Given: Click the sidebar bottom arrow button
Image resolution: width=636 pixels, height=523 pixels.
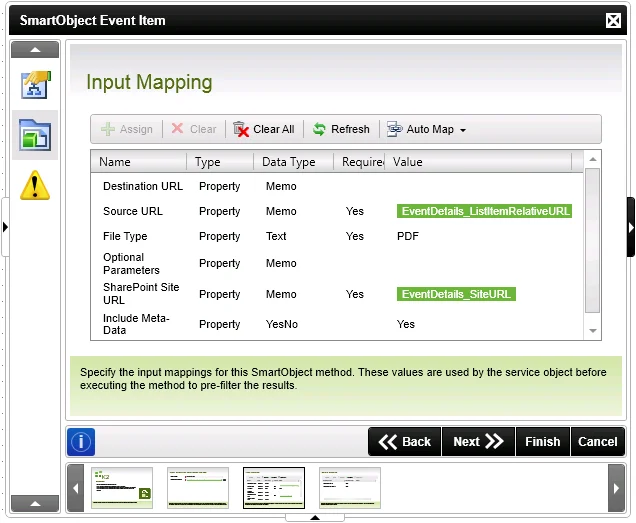Looking at the screenshot, I should 35,504.
